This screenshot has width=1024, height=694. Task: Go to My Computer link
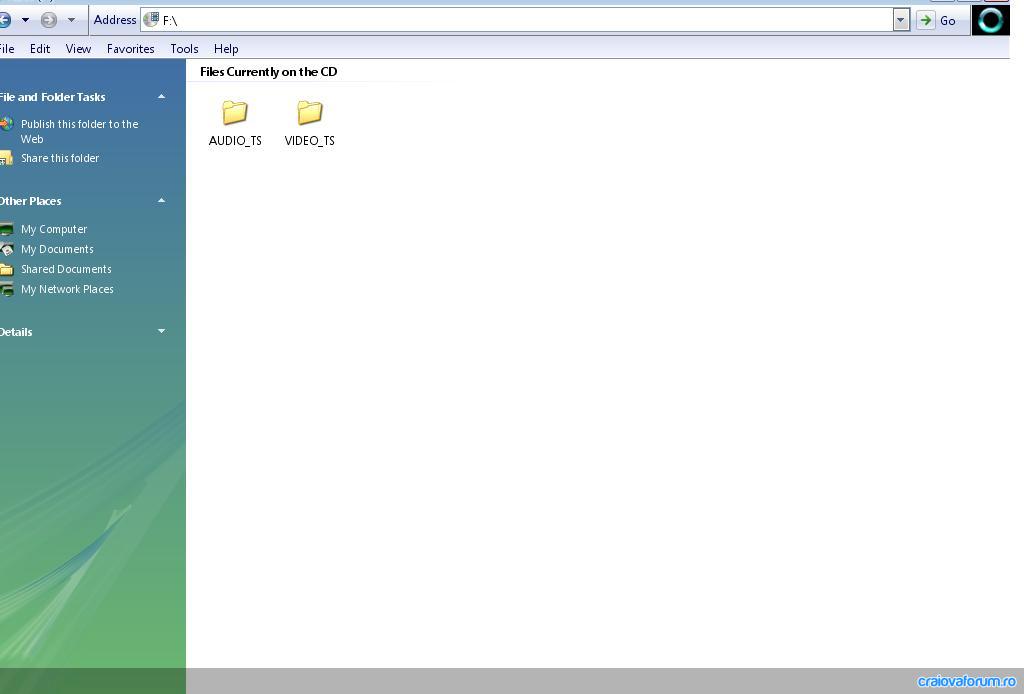pos(54,229)
